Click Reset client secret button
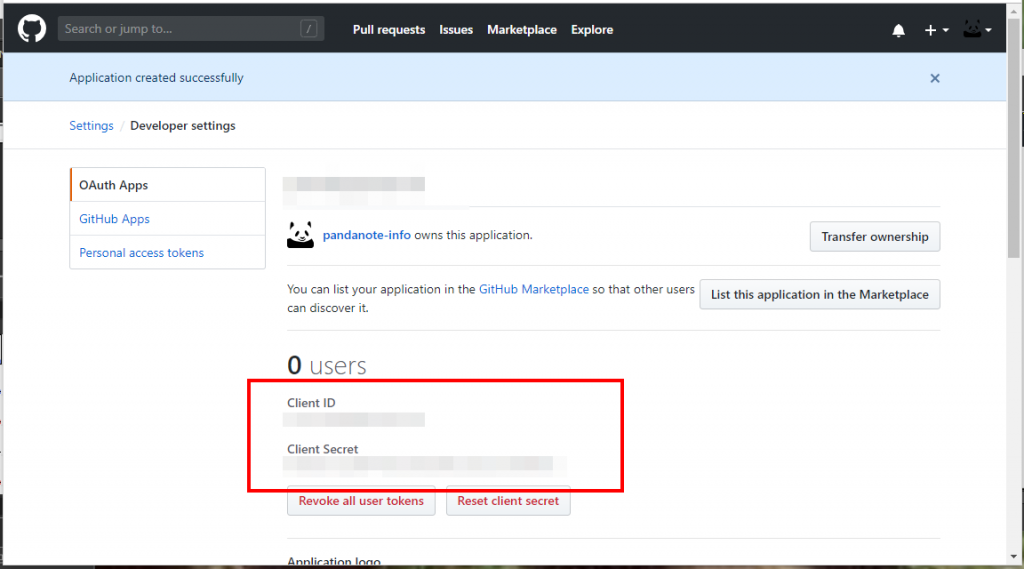 click(x=508, y=501)
